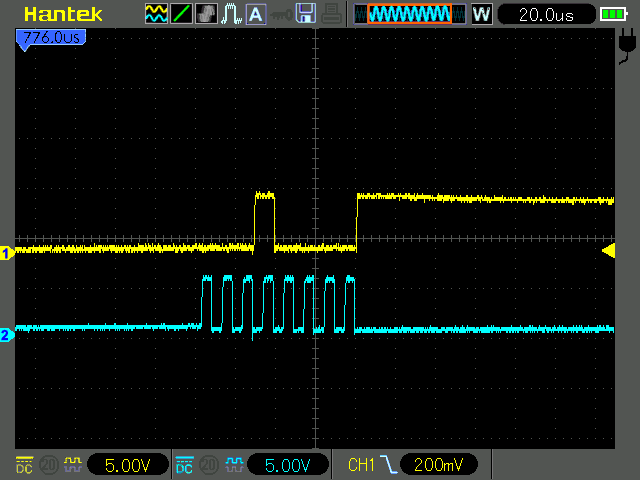The height and width of the screenshot is (480, 640).
Task: Click the 776.0us trigger position marker
Action: pos(51,39)
